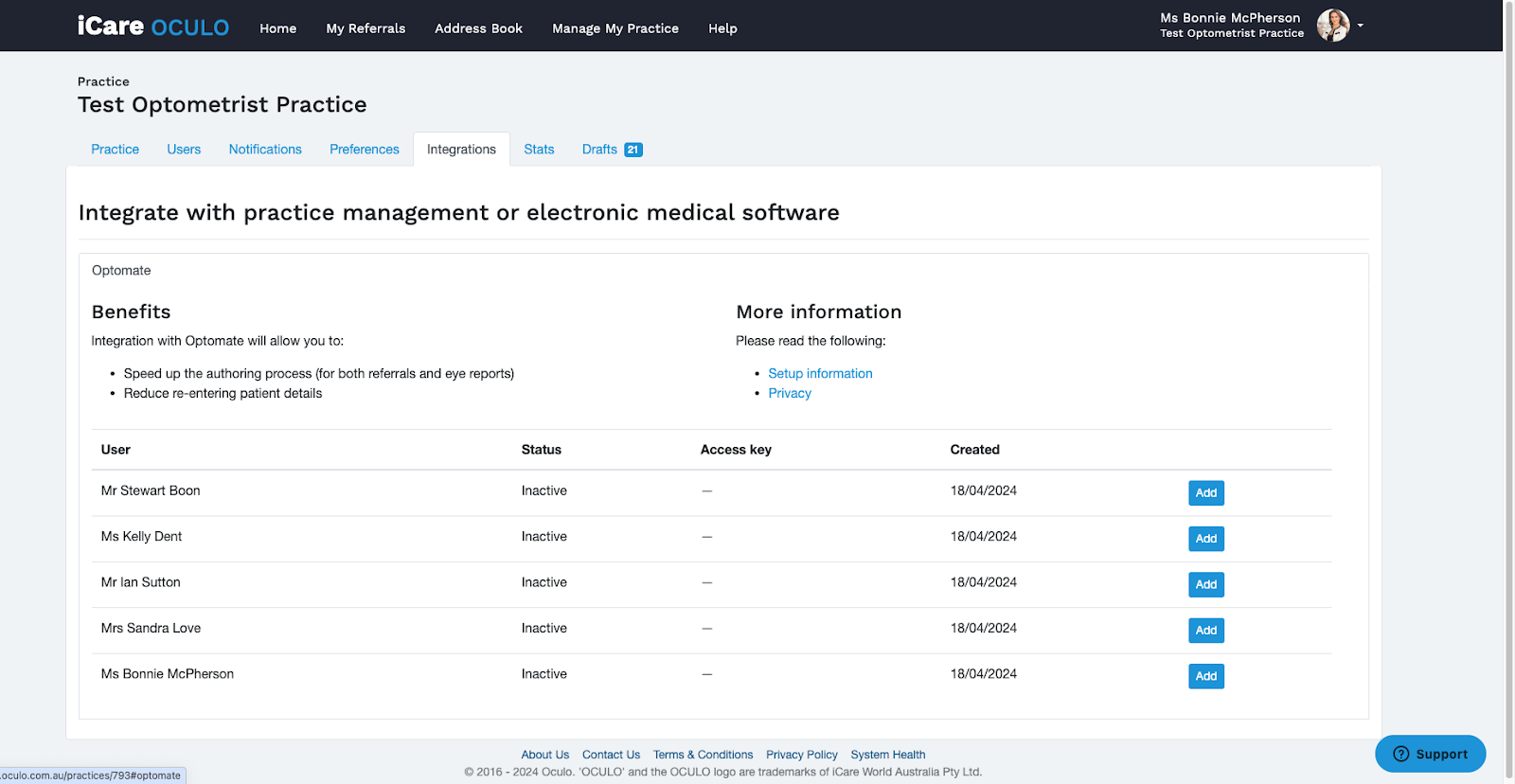The height and width of the screenshot is (784, 1515).
Task: Open the Support chat widget
Action: [x=1430, y=754]
